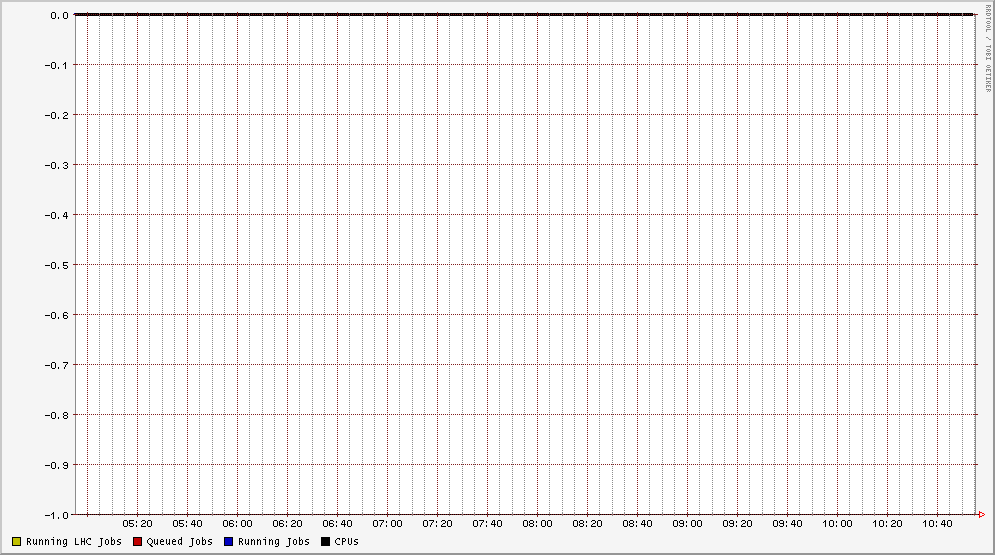Click the 07:20 time axis label
Viewport: 995px width, 555px height.
438,524
